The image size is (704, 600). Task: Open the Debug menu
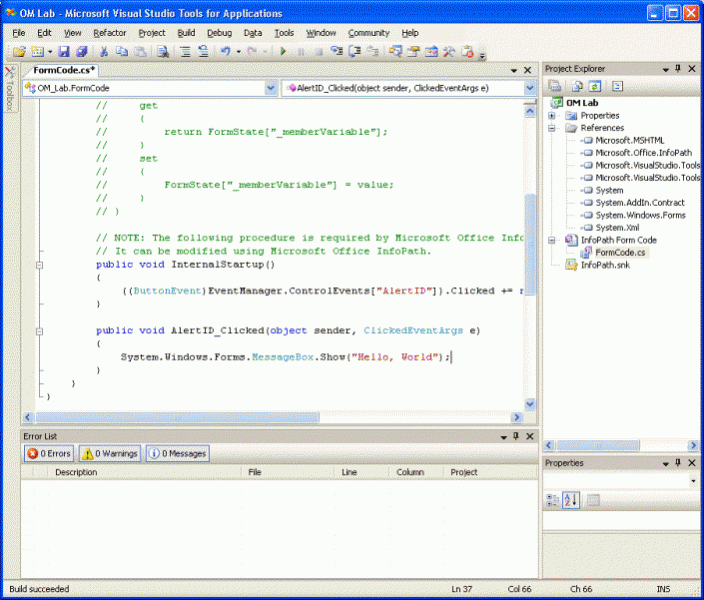[x=219, y=33]
